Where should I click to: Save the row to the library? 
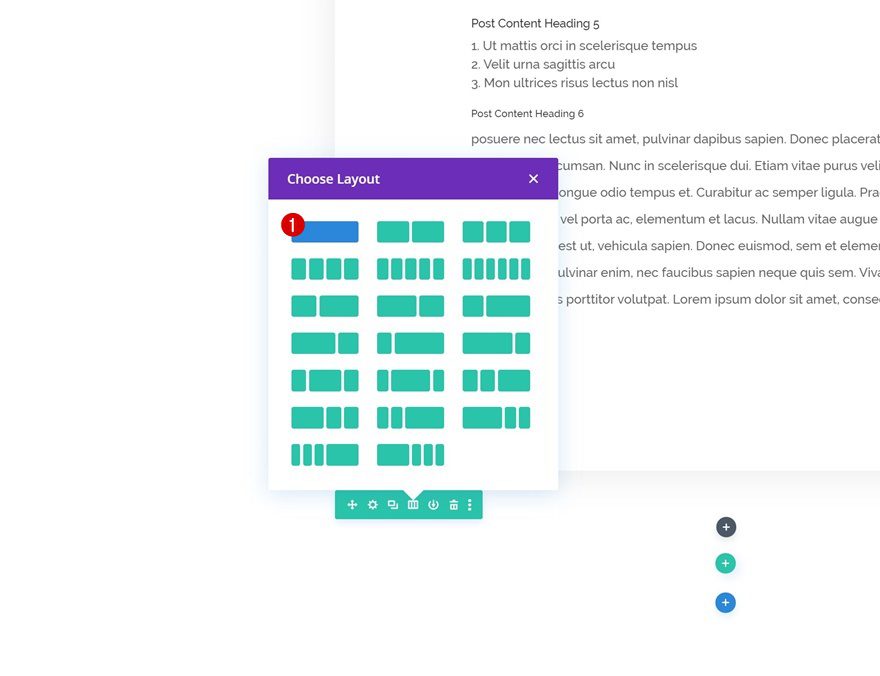tap(432, 505)
